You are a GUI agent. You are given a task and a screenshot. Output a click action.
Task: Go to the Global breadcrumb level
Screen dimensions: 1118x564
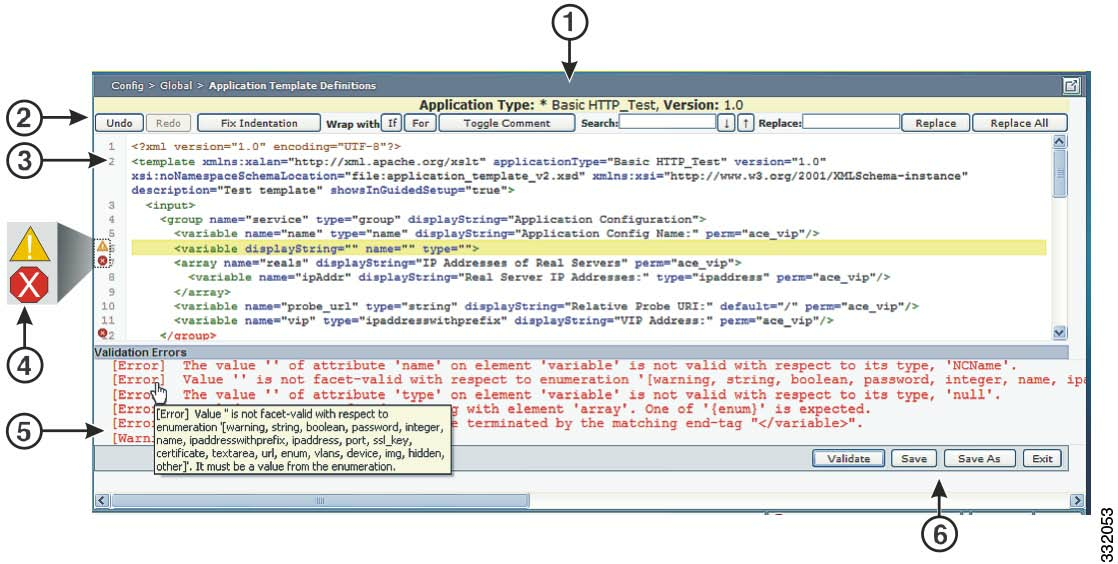pyautogui.click(x=176, y=86)
